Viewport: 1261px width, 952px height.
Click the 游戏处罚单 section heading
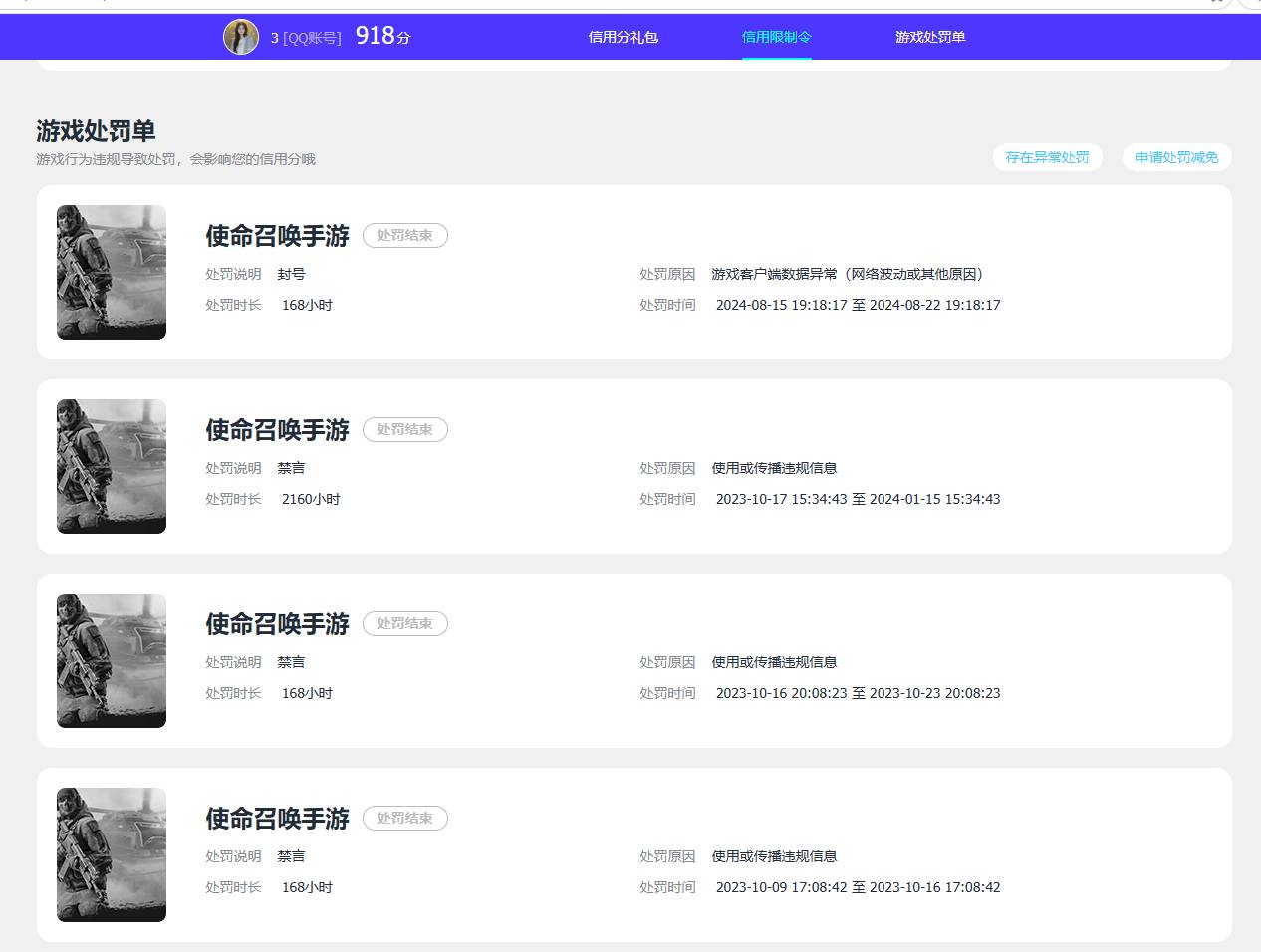coord(96,131)
